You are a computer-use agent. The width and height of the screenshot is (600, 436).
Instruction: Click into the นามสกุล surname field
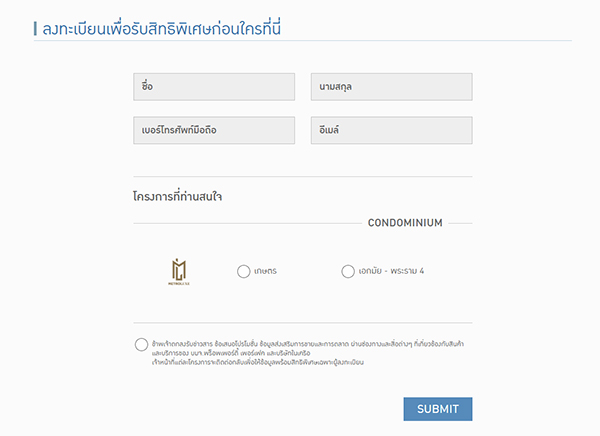391,87
